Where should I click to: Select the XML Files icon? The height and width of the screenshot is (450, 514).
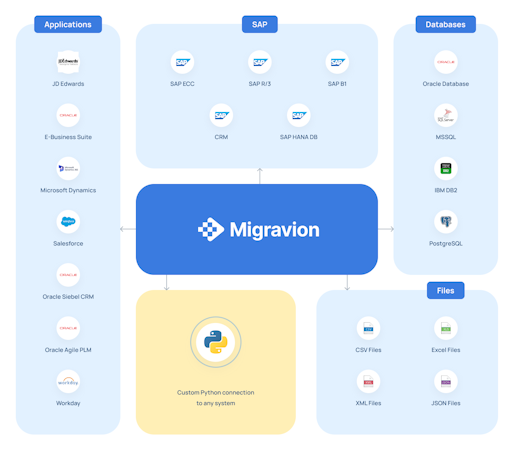[368, 381]
